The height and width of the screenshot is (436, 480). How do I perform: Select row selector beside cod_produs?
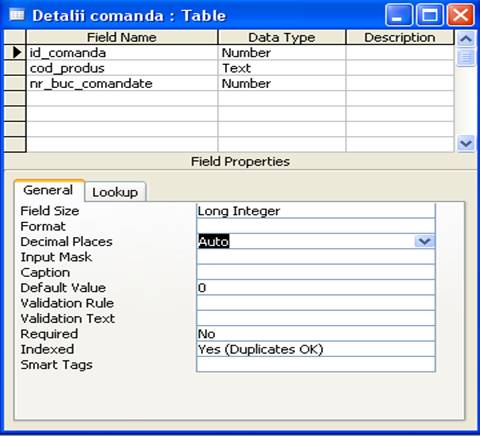[15, 68]
